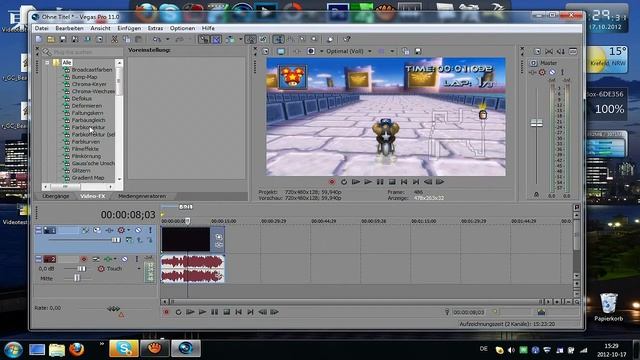Screen dimensions: 640x360
Task: Open the Einfügen menu
Action: click(129, 28)
